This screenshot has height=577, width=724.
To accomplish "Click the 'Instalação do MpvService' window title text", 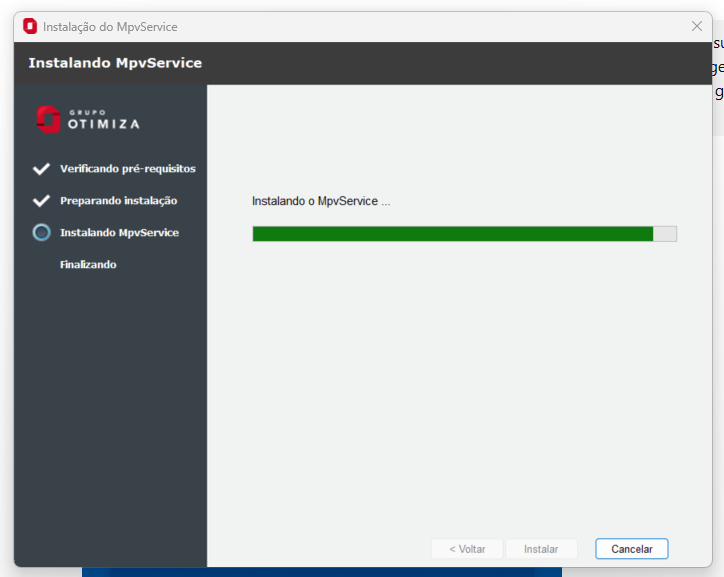I will (110, 27).
